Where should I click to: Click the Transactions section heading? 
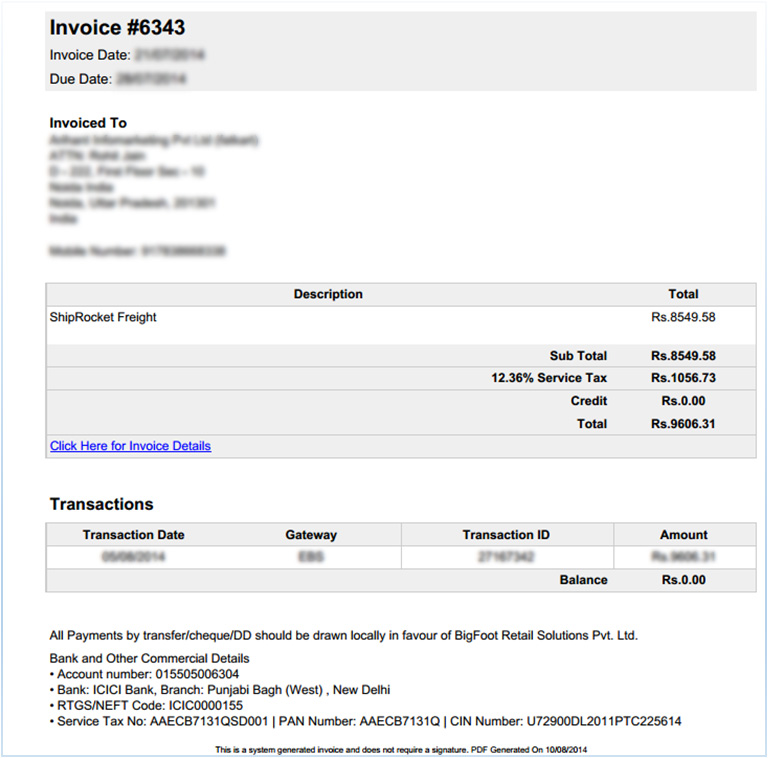pos(101,504)
